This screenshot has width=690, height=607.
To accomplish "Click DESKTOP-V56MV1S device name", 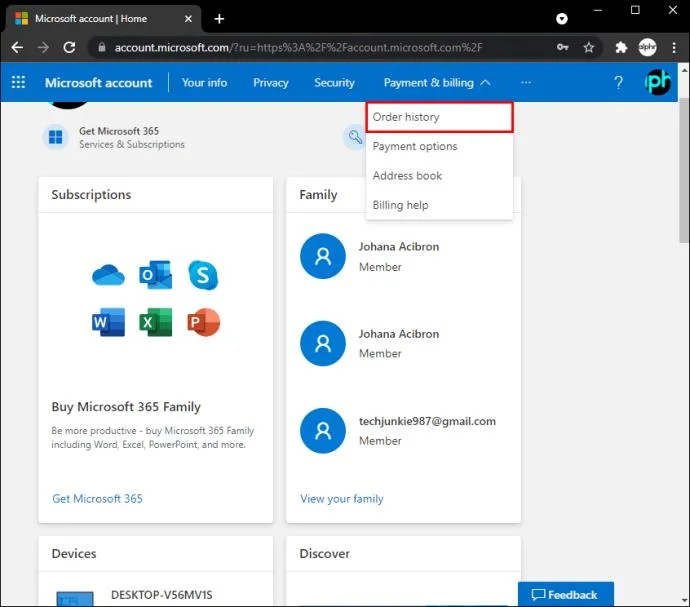I will [x=161, y=595].
